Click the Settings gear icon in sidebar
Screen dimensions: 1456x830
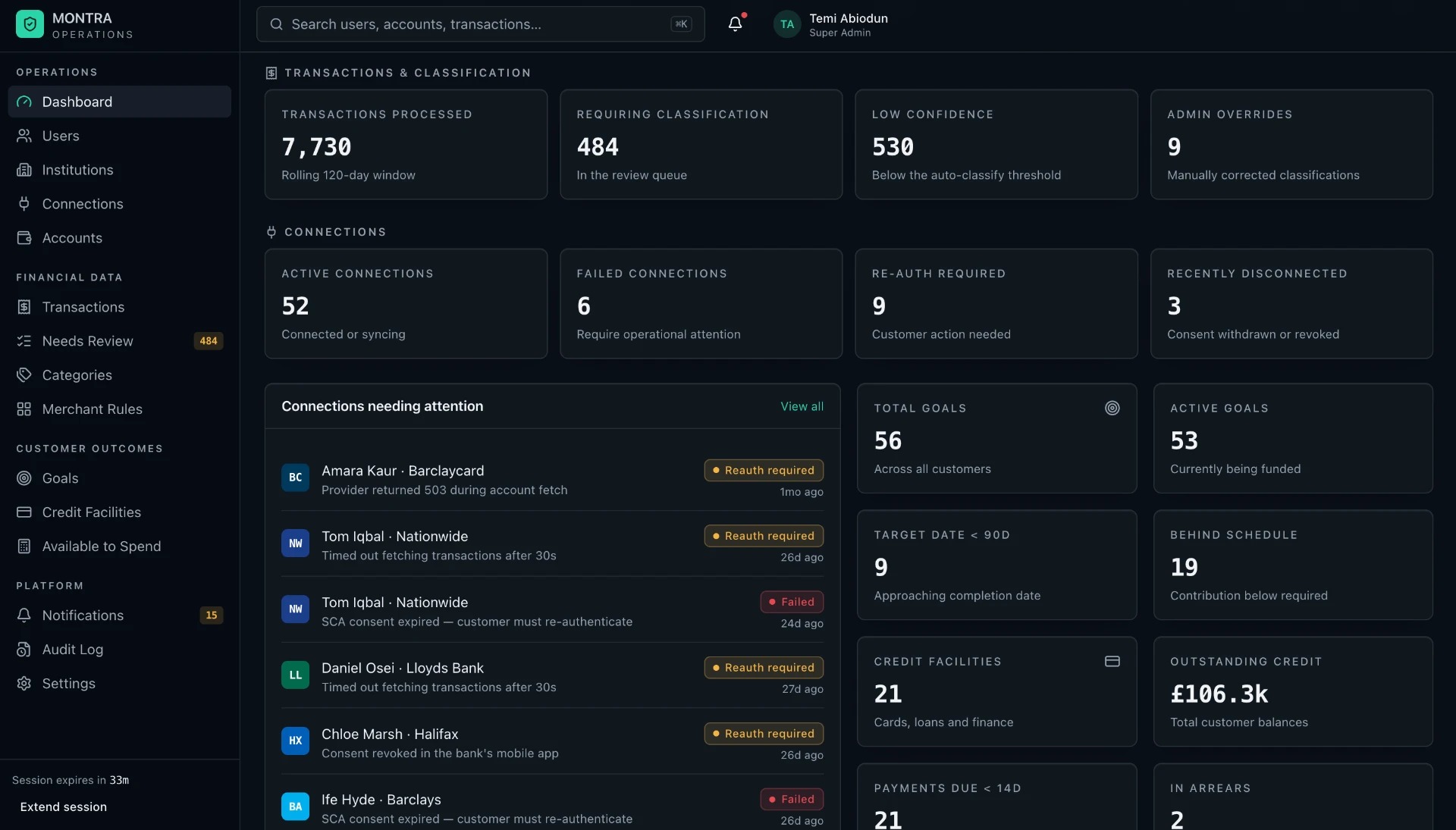(24, 684)
